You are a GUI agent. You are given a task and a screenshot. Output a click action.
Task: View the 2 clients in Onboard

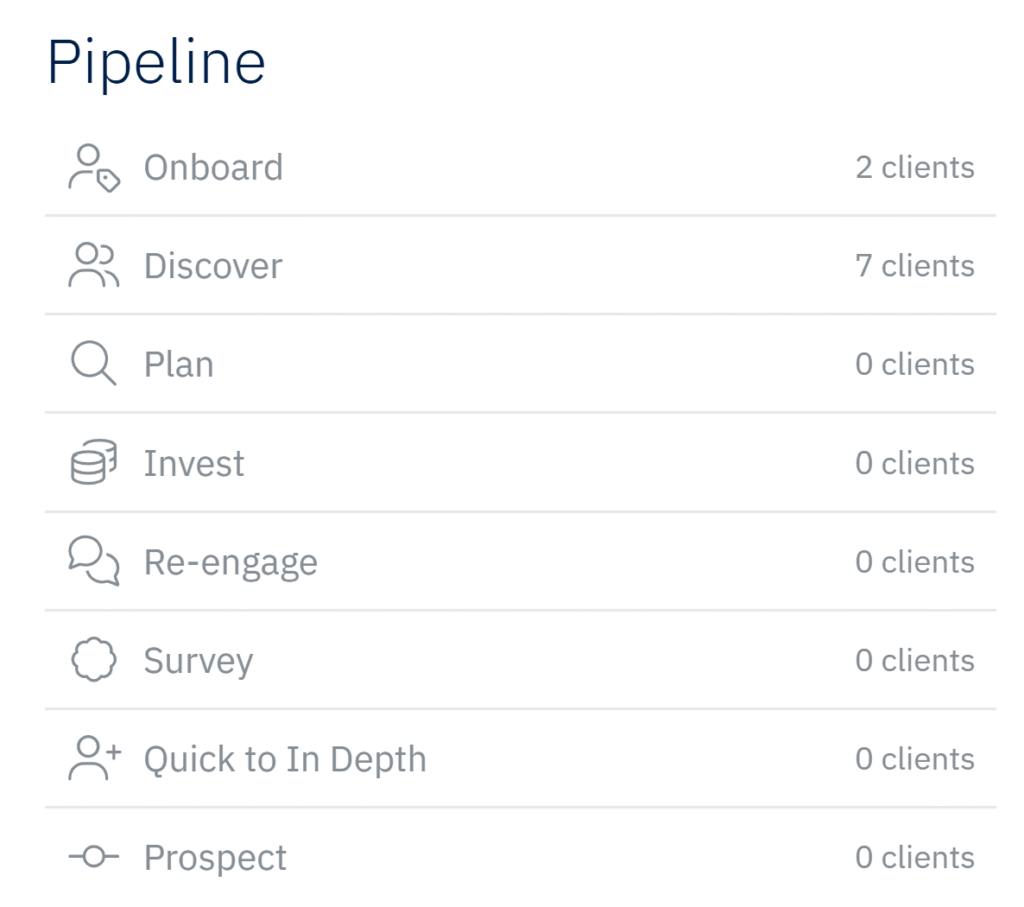point(914,167)
